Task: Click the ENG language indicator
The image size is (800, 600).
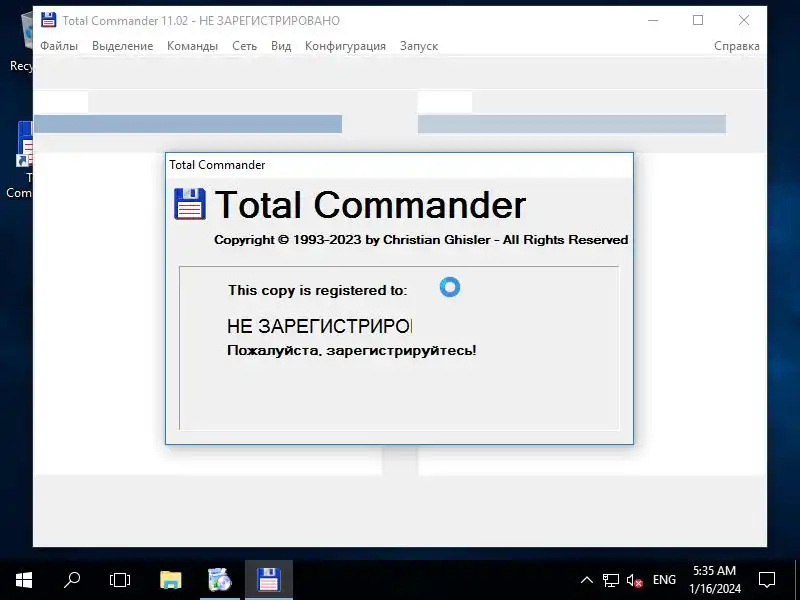Action: click(x=664, y=580)
